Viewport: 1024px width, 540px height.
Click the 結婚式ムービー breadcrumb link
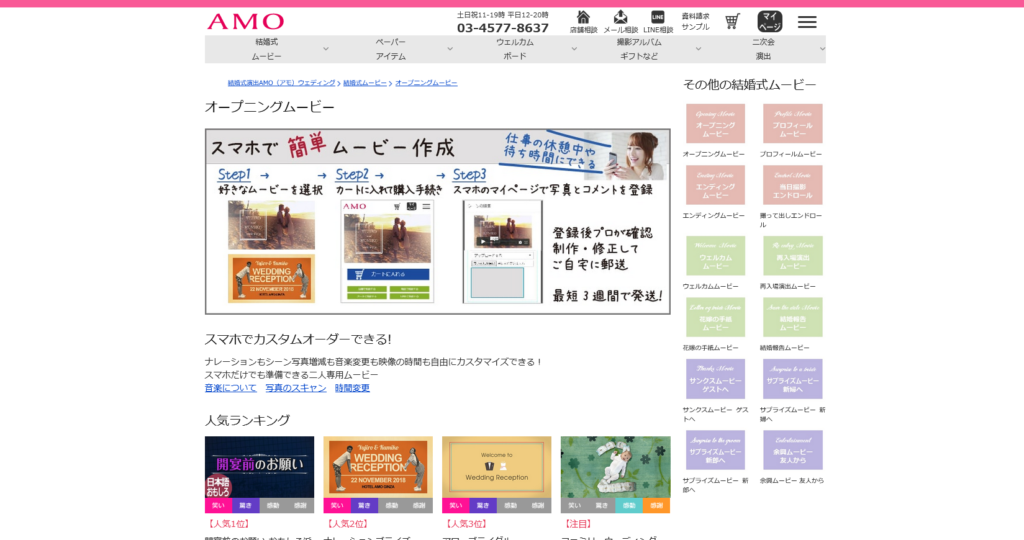(365, 83)
